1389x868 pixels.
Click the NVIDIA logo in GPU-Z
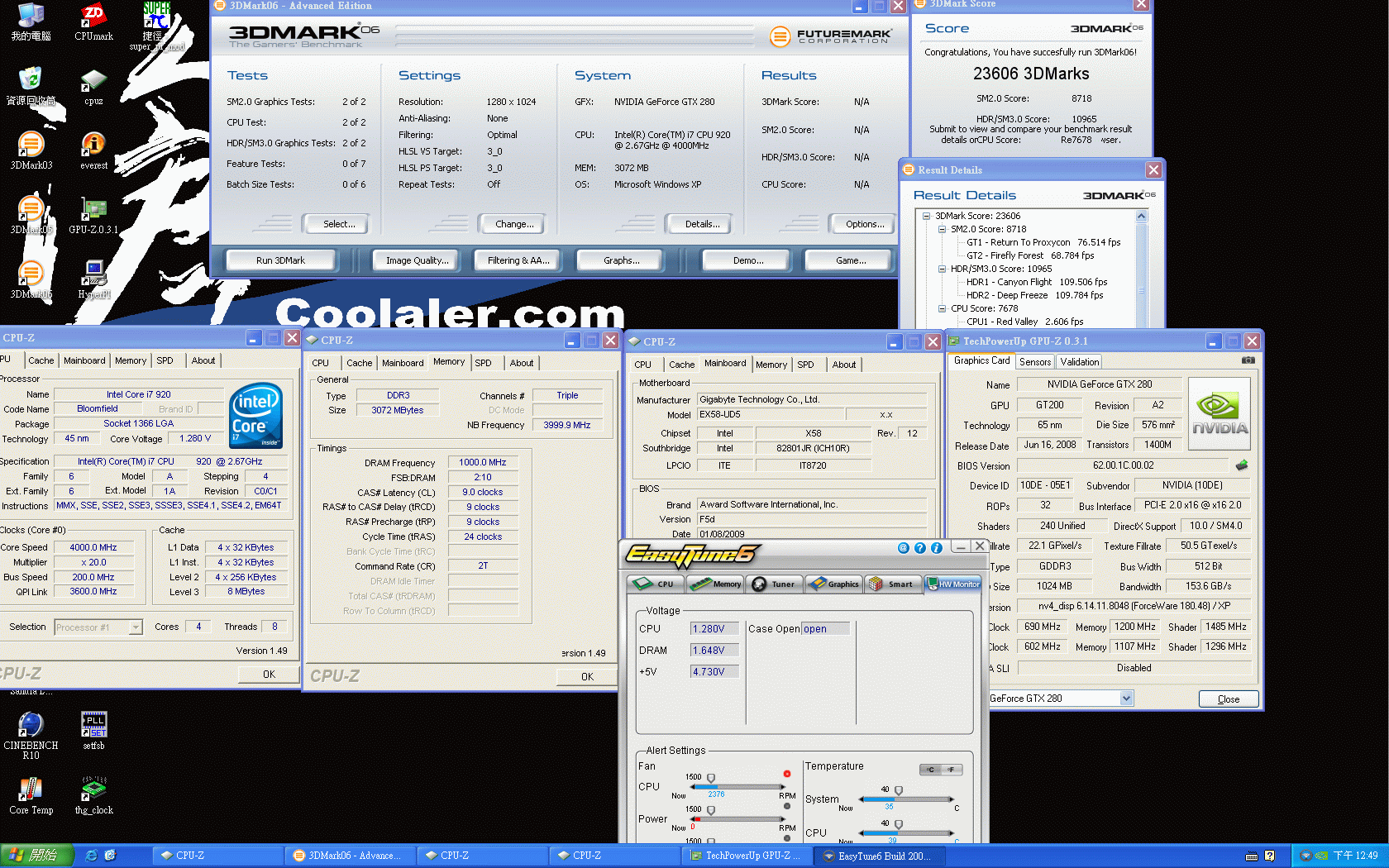click(x=1220, y=413)
